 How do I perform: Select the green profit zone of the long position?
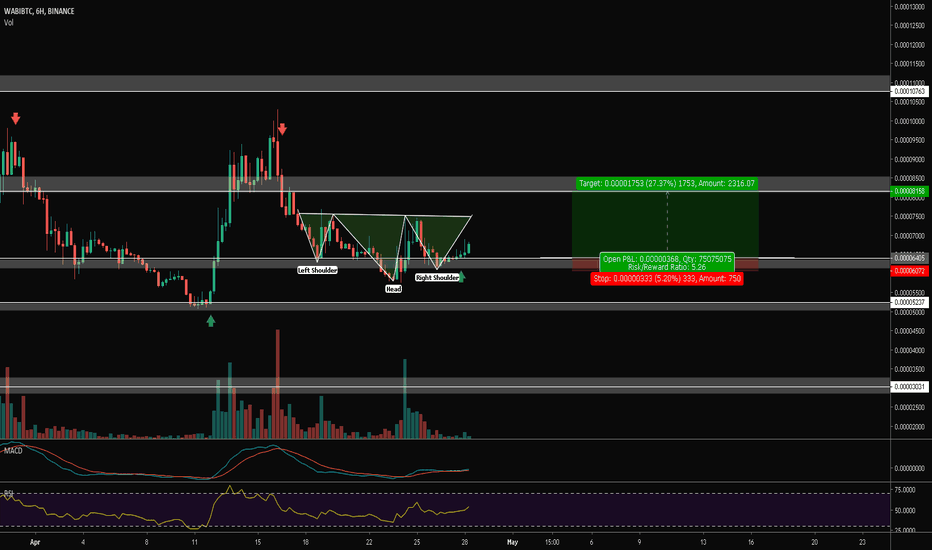click(665, 223)
